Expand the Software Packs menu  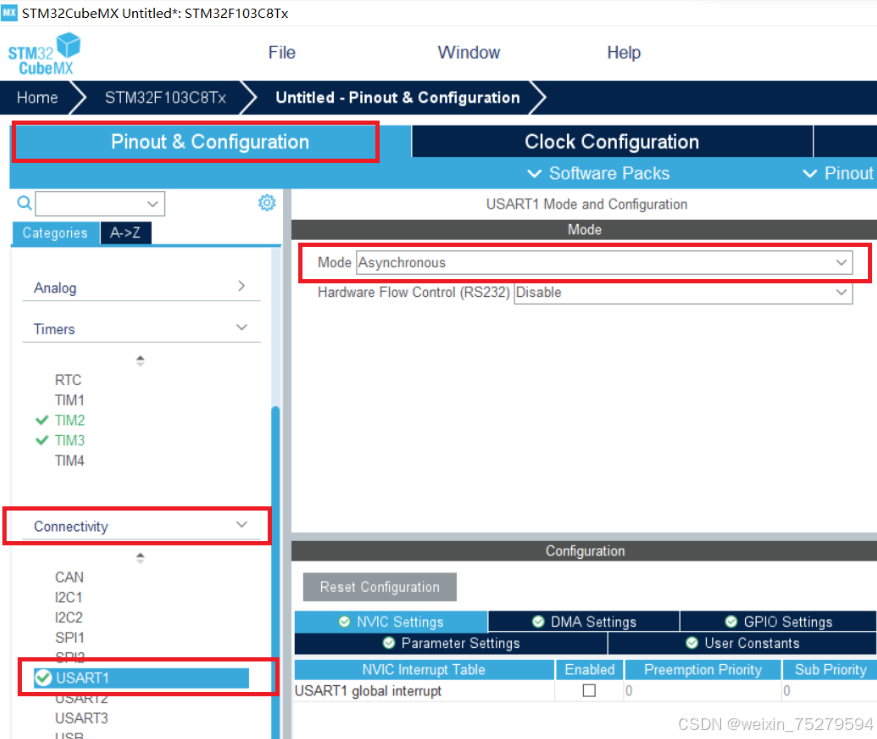(598, 173)
